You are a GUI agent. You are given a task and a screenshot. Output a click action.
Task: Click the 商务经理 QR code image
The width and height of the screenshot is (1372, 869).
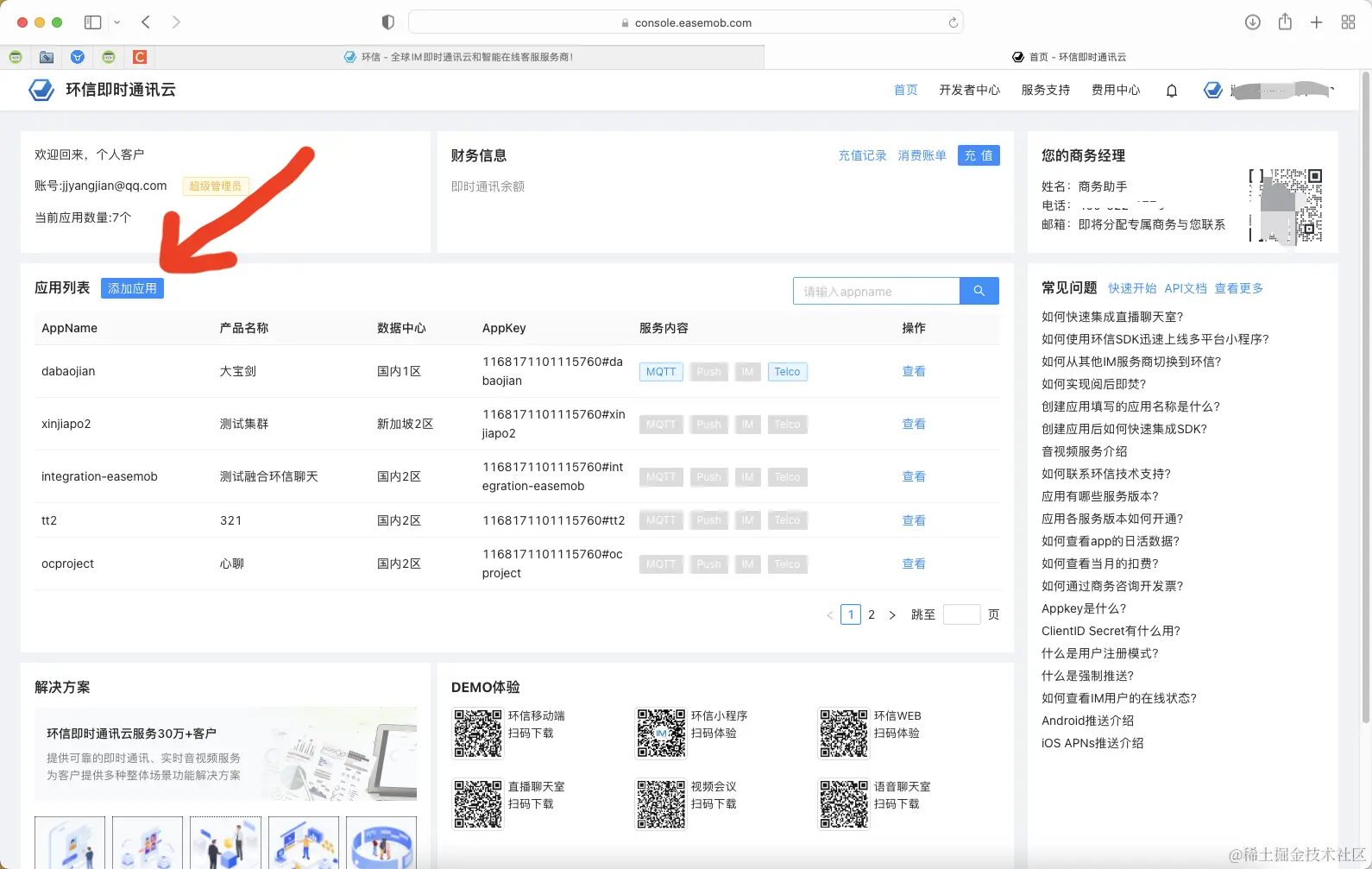tap(1286, 205)
